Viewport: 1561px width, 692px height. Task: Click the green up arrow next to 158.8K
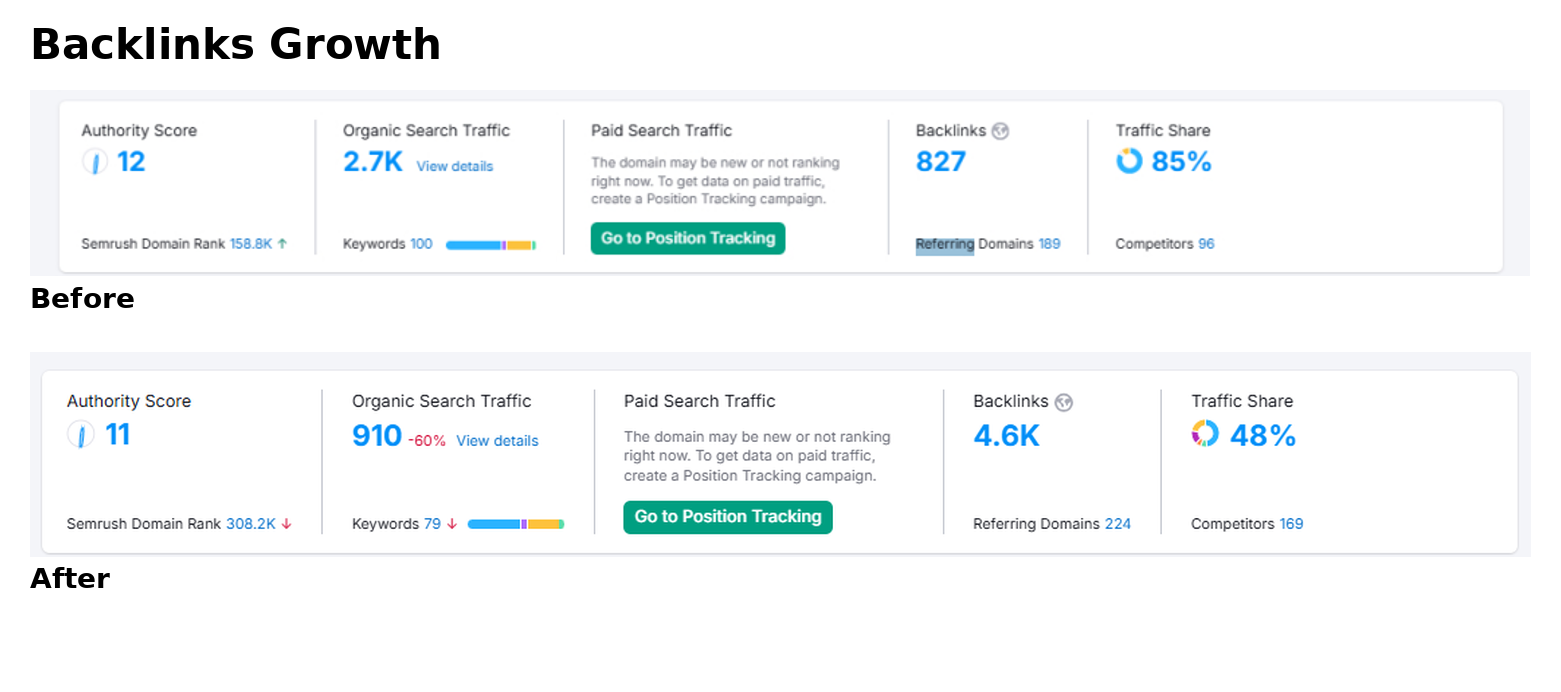(x=283, y=243)
